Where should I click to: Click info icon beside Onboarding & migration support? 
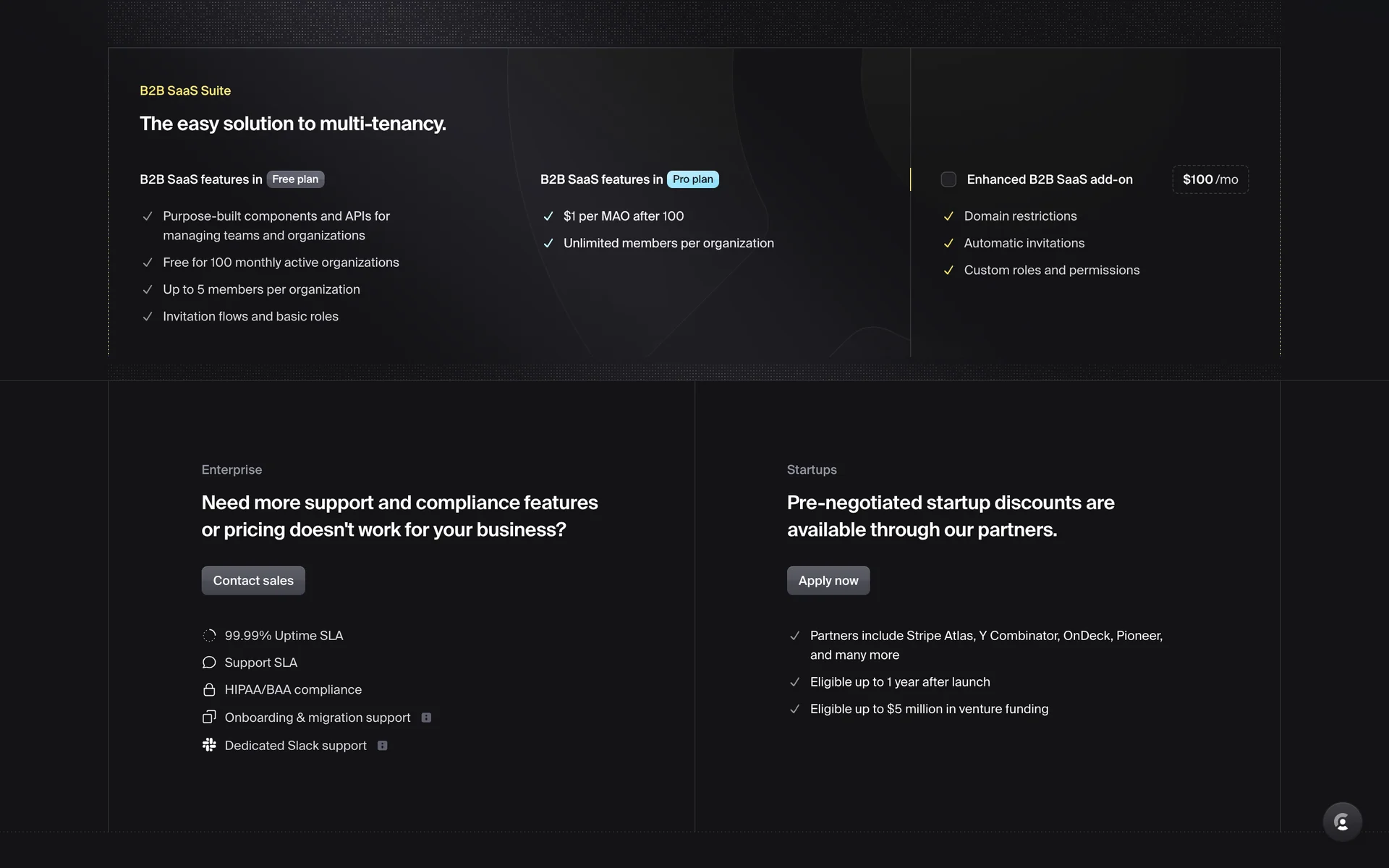(426, 718)
